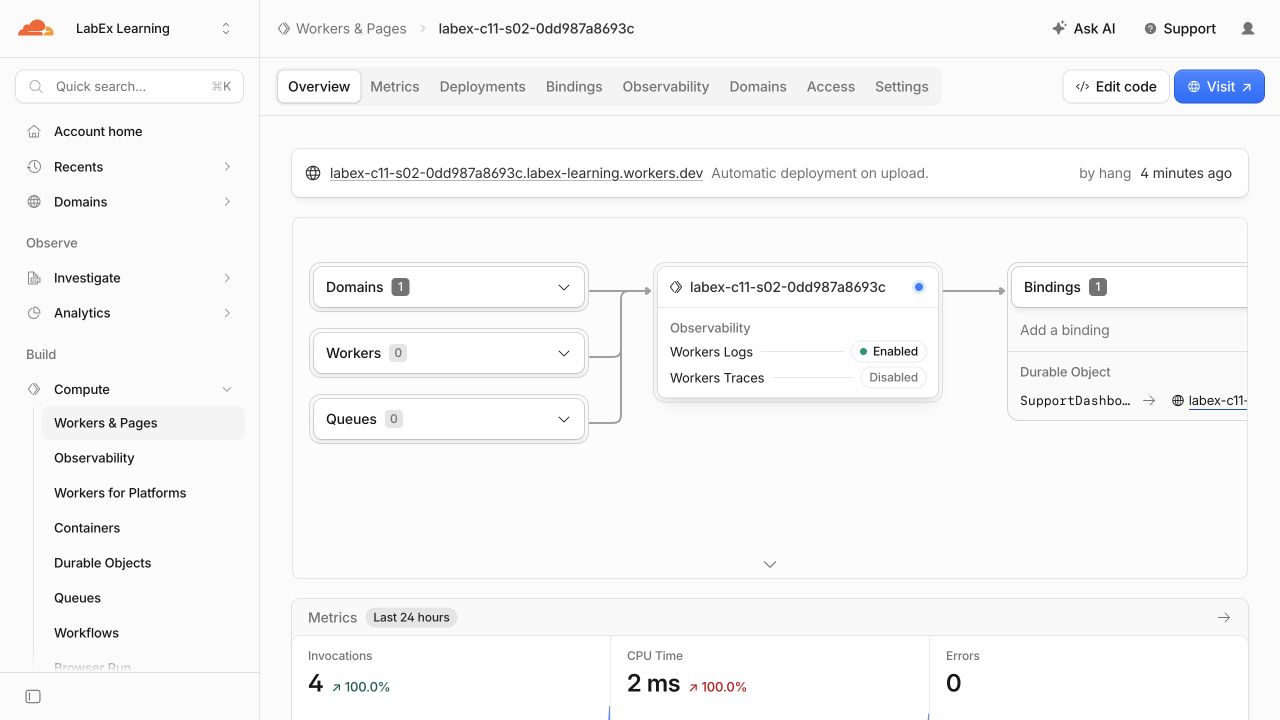Toggle the Workers Logs Enabled badge

(x=889, y=351)
